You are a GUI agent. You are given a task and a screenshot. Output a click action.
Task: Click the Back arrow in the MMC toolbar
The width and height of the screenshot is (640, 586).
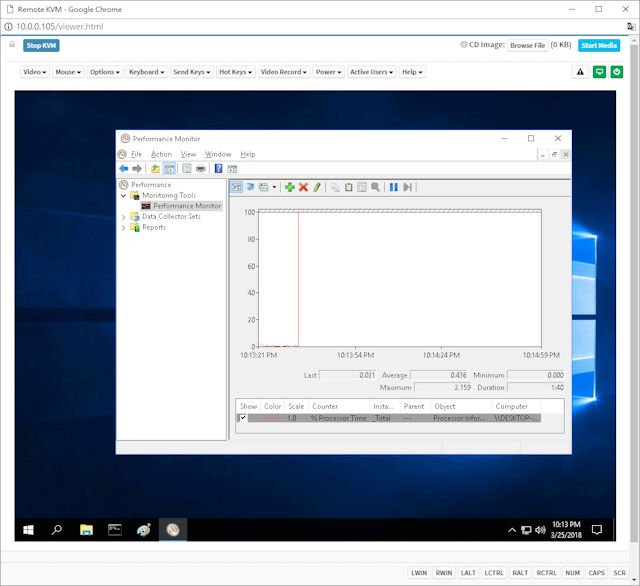pyautogui.click(x=124, y=169)
